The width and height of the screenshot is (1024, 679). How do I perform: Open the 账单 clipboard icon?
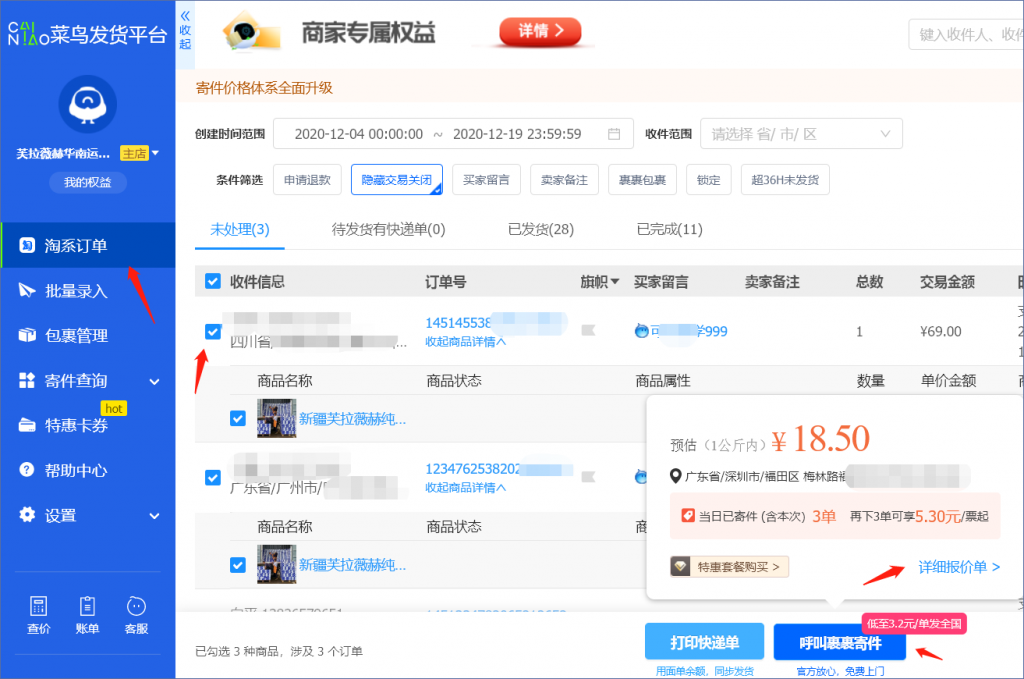click(x=87, y=607)
